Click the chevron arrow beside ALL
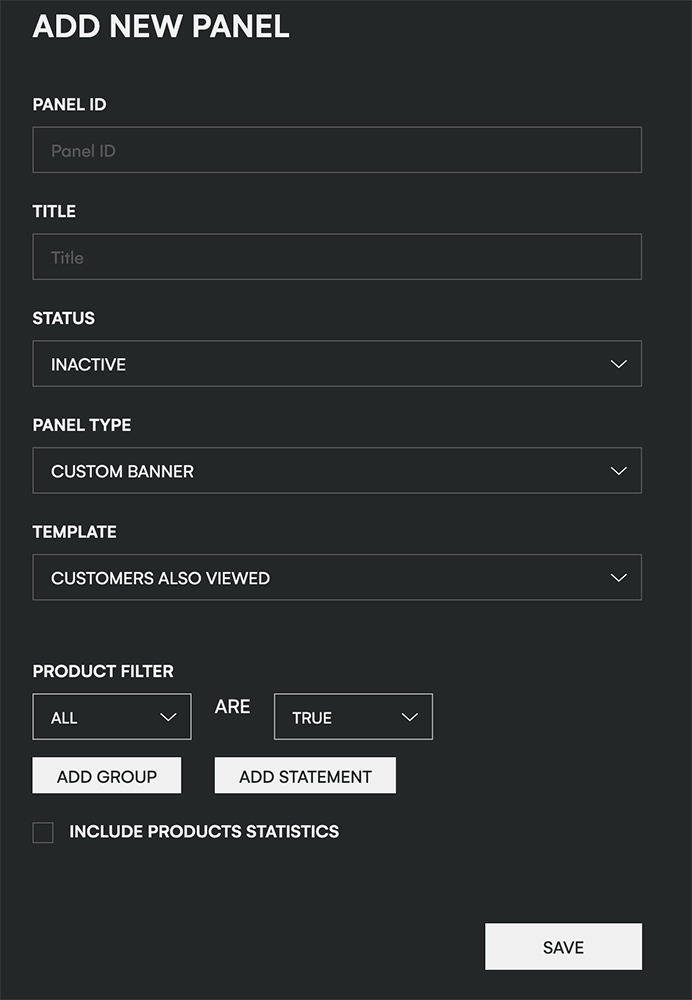Viewport: 692px width, 1000px height. click(x=168, y=717)
